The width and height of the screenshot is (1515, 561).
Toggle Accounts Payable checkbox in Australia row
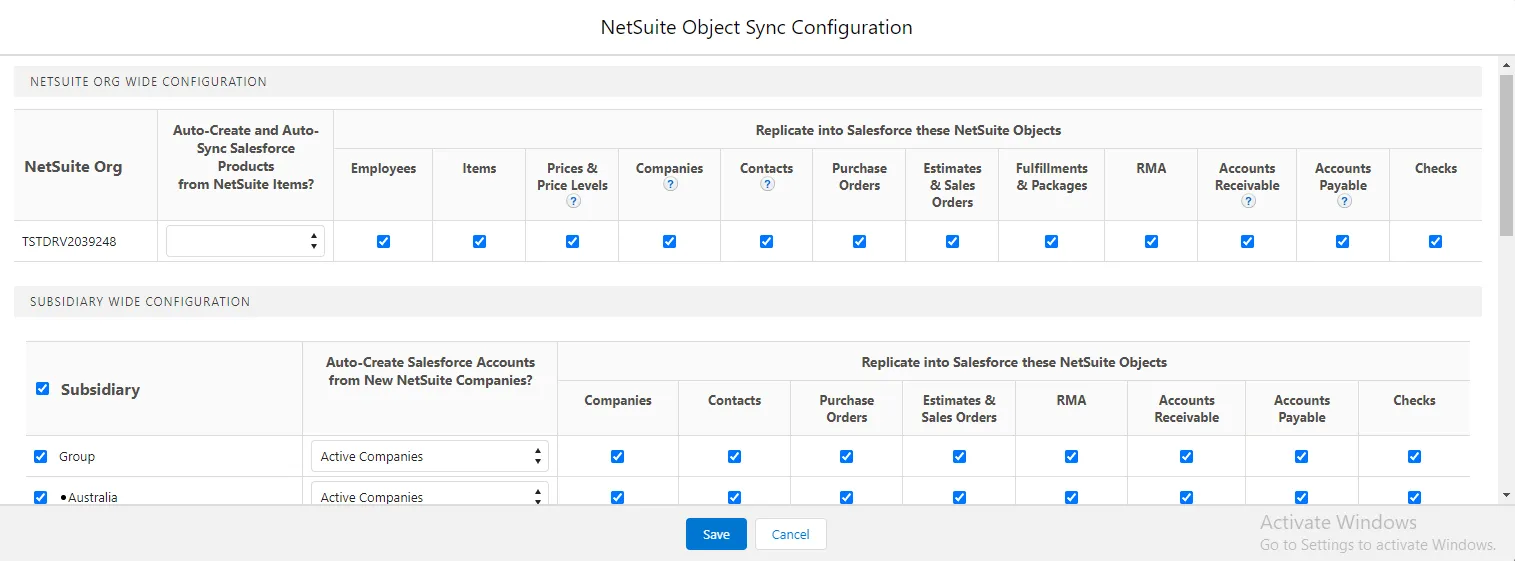(x=1301, y=497)
